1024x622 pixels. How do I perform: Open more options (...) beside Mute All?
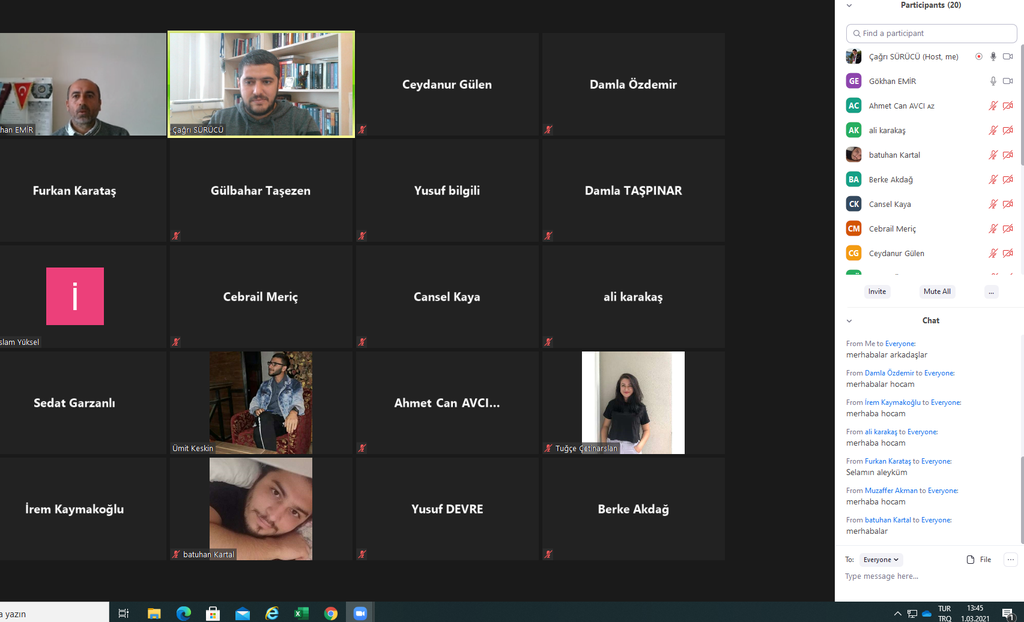click(991, 292)
